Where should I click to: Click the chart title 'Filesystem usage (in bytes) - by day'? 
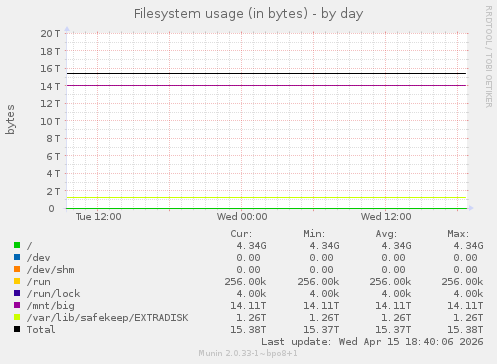click(x=248, y=14)
